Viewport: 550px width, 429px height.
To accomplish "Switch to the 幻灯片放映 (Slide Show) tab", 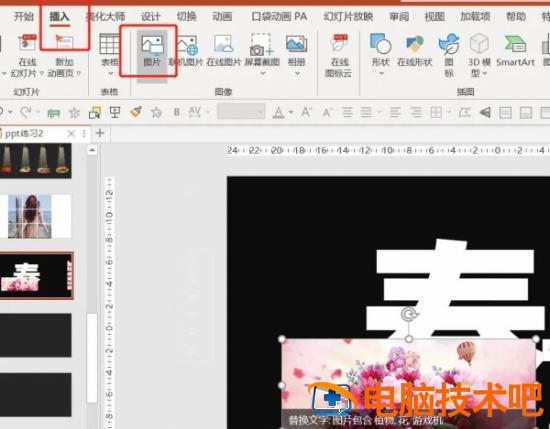I will tap(348, 16).
